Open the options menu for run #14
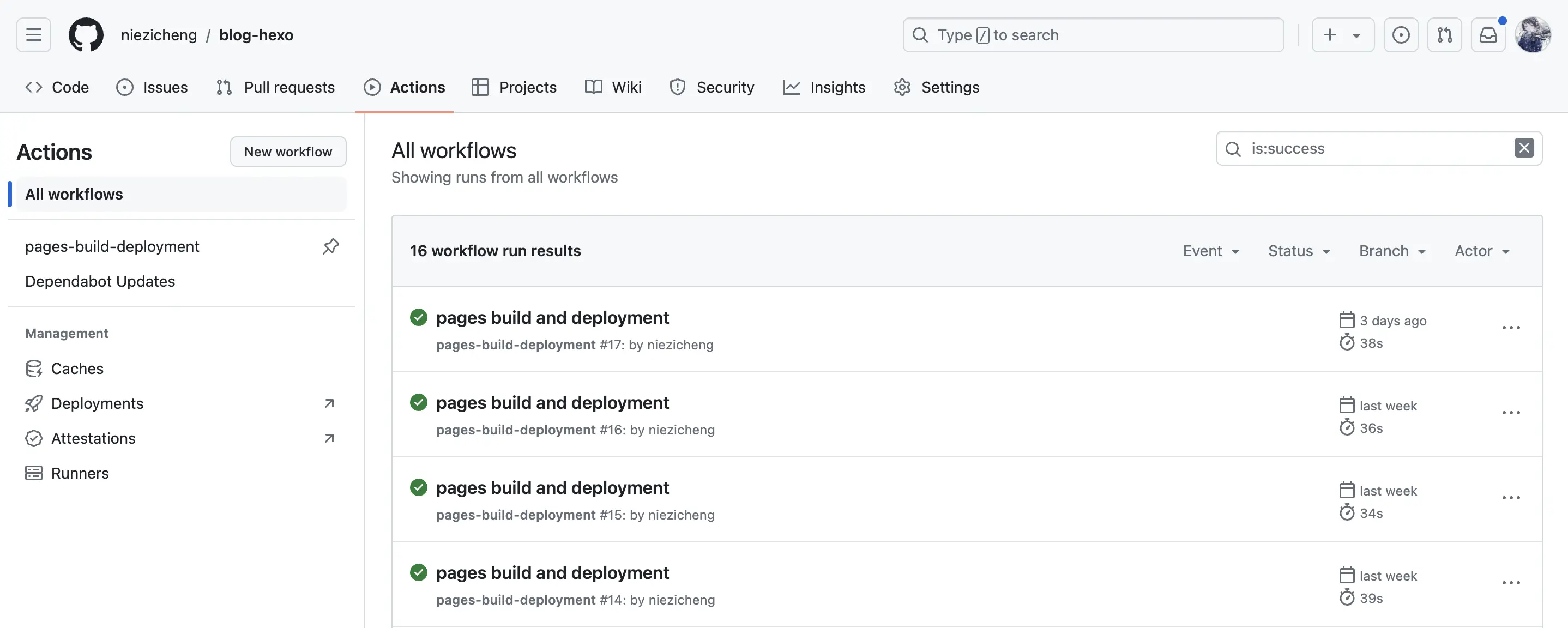The width and height of the screenshot is (1568, 628). pyautogui.click(x=1511, y=584)
